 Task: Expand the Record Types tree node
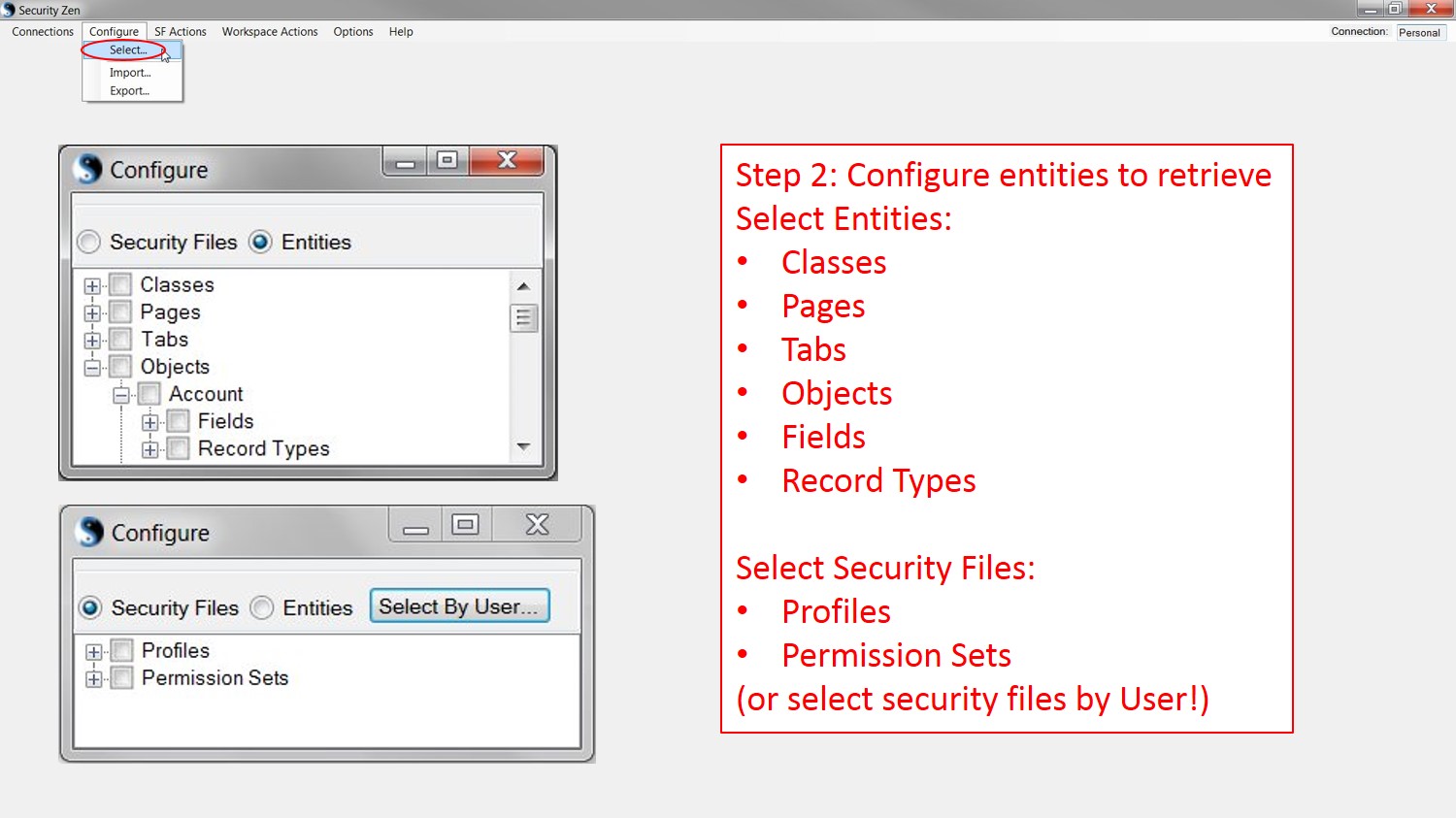coord(149,448)
